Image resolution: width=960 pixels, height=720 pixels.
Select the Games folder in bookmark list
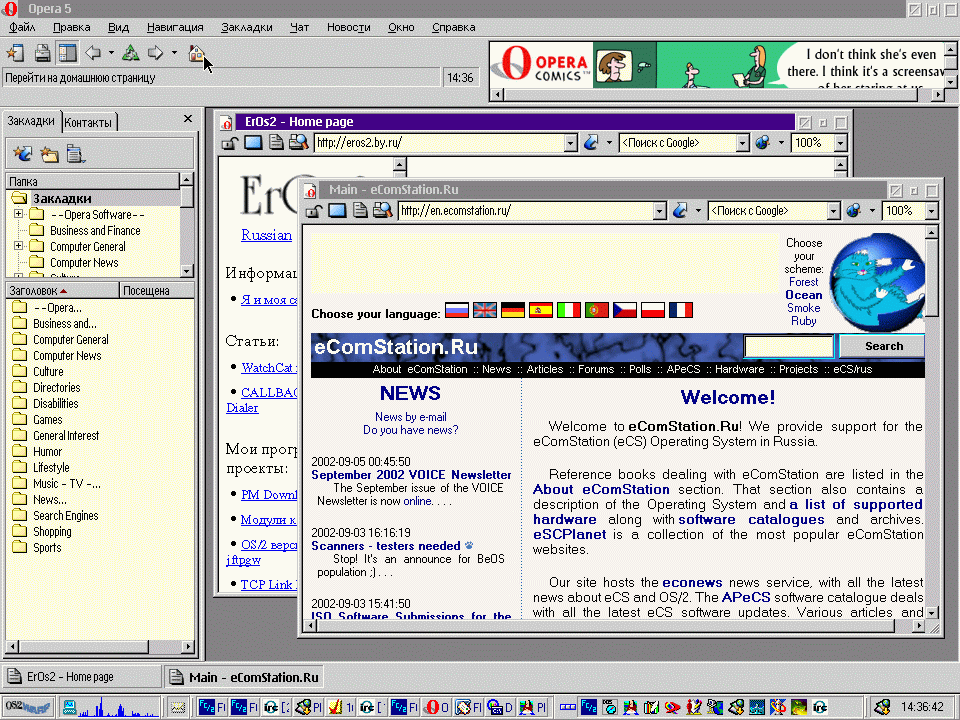coord(48,419)
